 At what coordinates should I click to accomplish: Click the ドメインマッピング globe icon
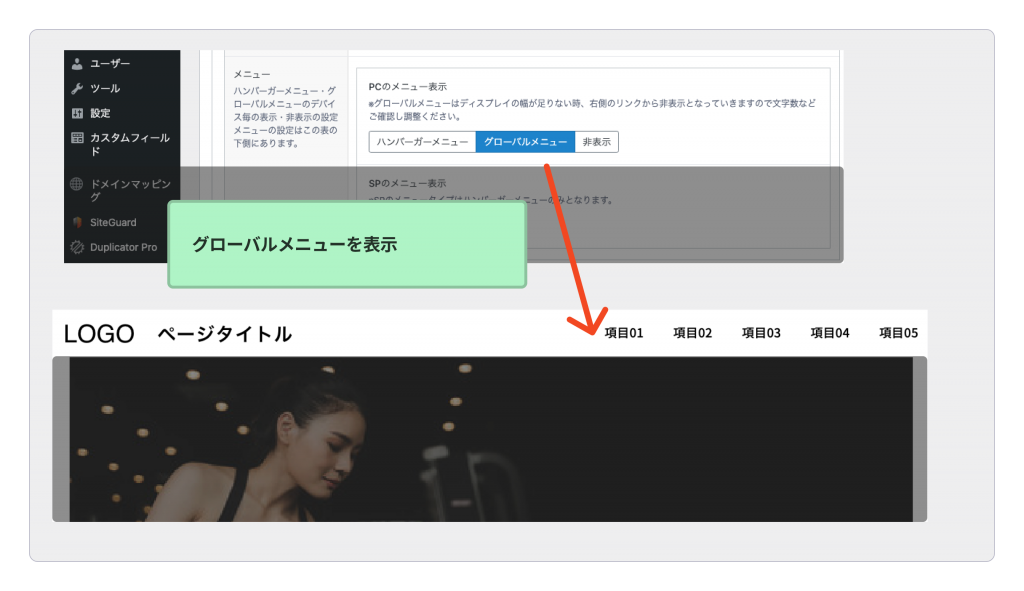pyautogui.click(x=77, y=185)
